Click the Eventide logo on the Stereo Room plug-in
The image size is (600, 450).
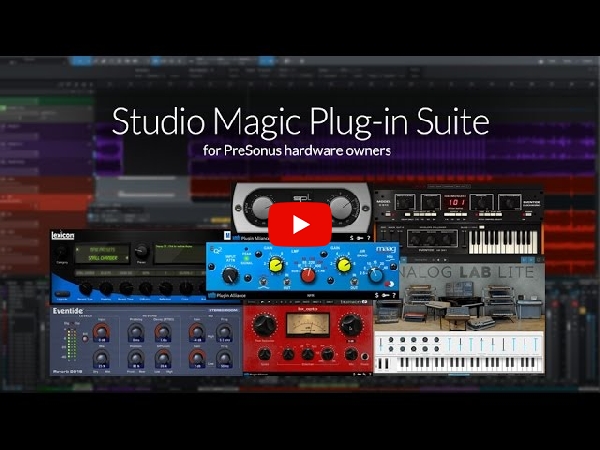pyautogui.click(x=68, y=311)
